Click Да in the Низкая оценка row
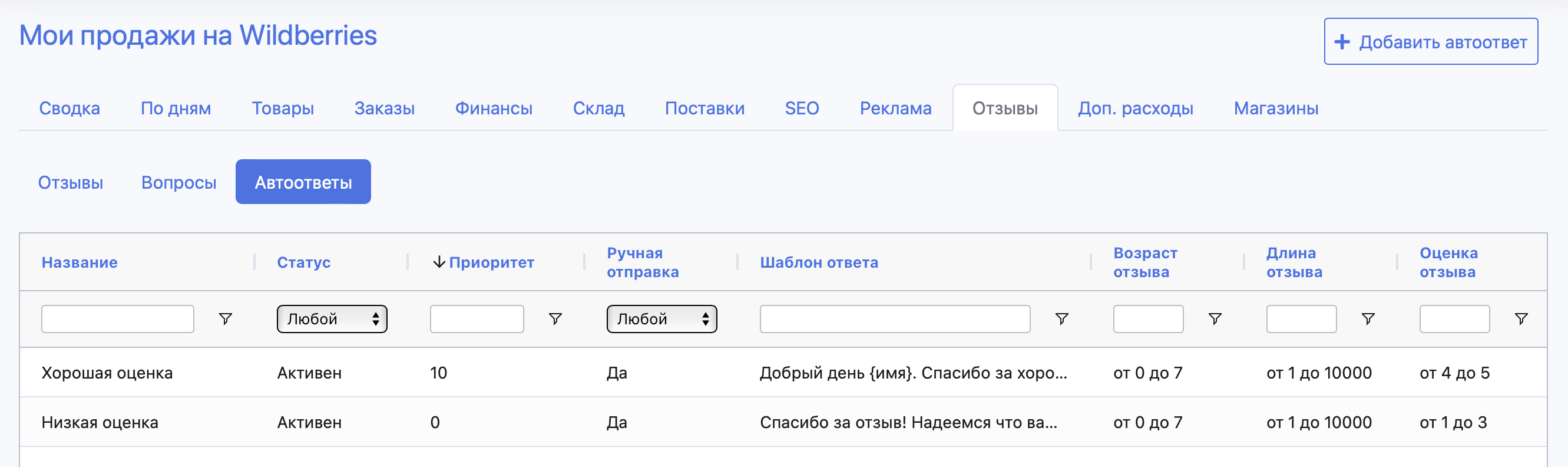 [617, 422]
